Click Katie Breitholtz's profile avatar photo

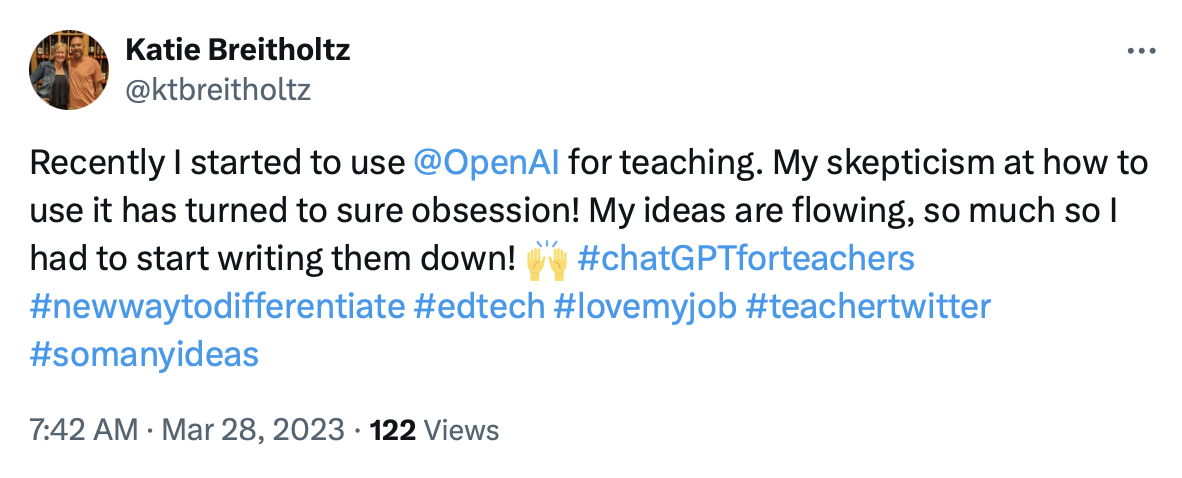pos(69,69)
